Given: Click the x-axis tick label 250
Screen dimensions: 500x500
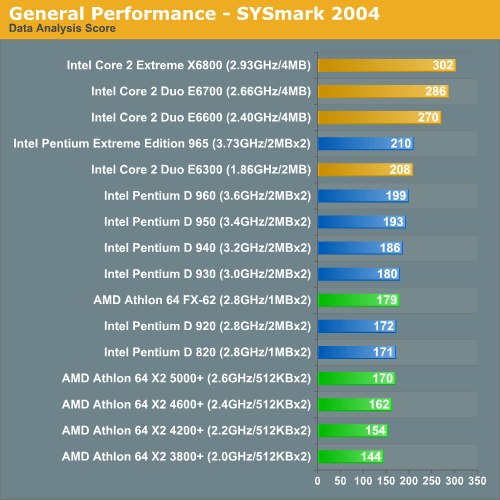Looking at the screenshot, I should click(432, 481).
